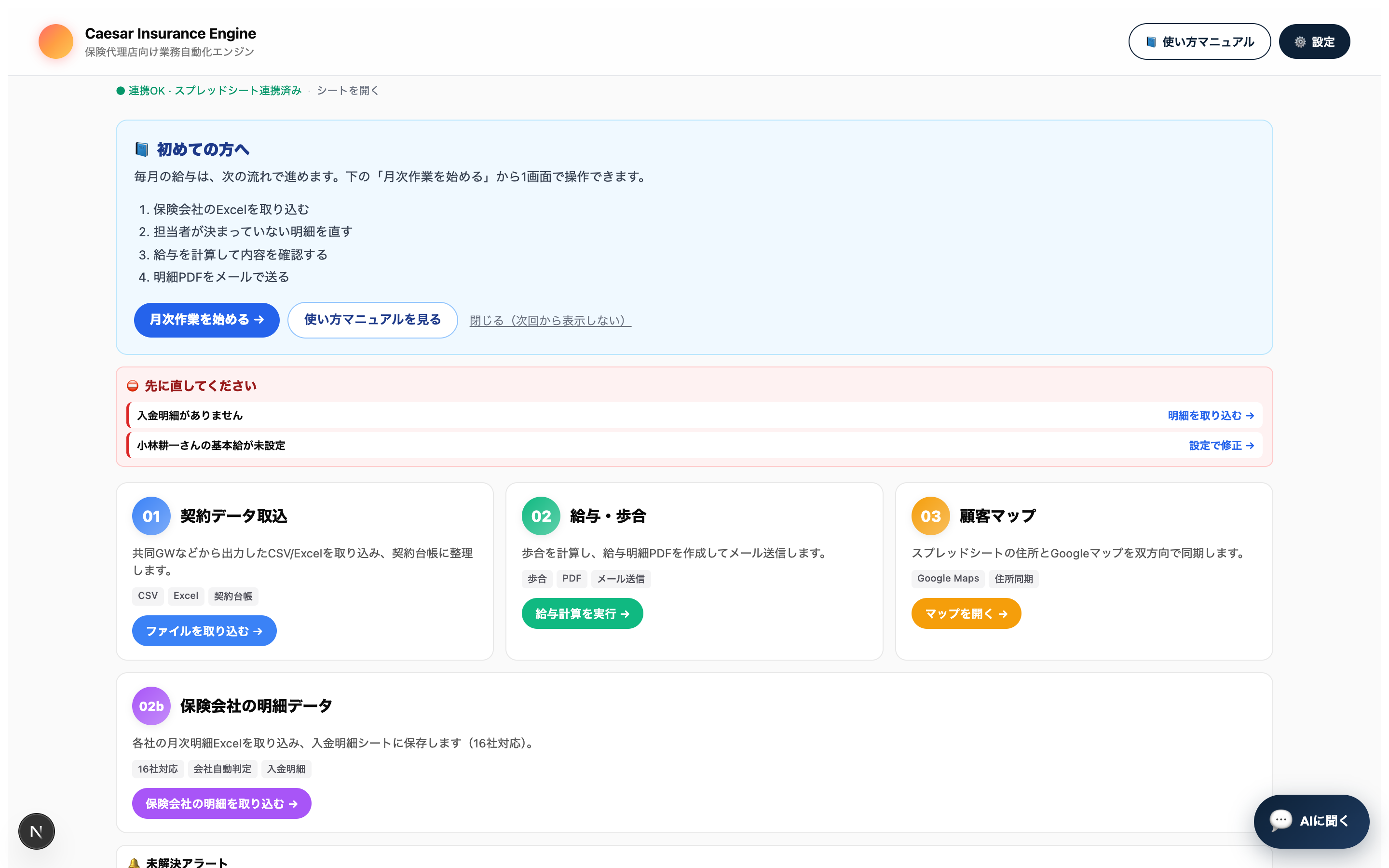Viewport: 1389px width, 868px height.
Task: Open map with マップを開く button
Action: point(966,614)
